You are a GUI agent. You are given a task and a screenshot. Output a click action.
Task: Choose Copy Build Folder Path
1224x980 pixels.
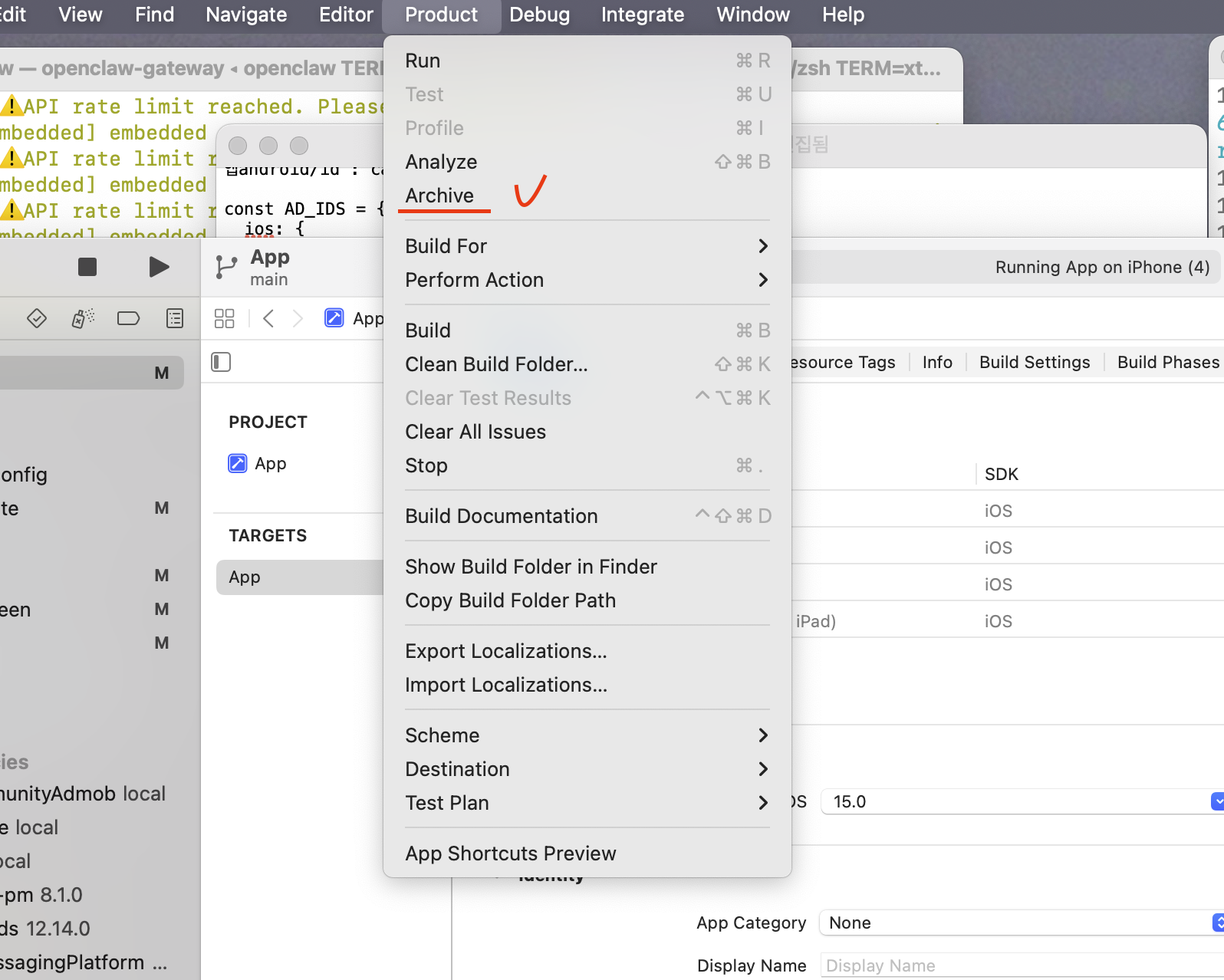(x=587, y=600)
